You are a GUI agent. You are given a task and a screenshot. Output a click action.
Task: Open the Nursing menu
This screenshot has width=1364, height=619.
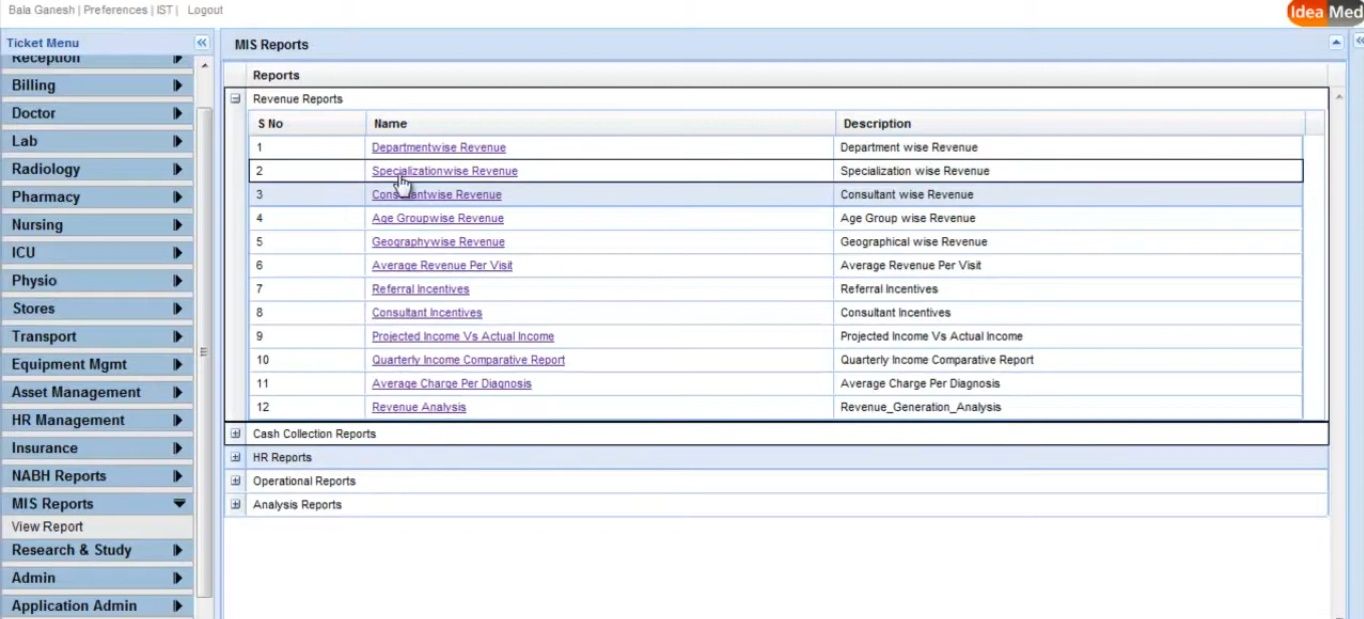[97, 226]
